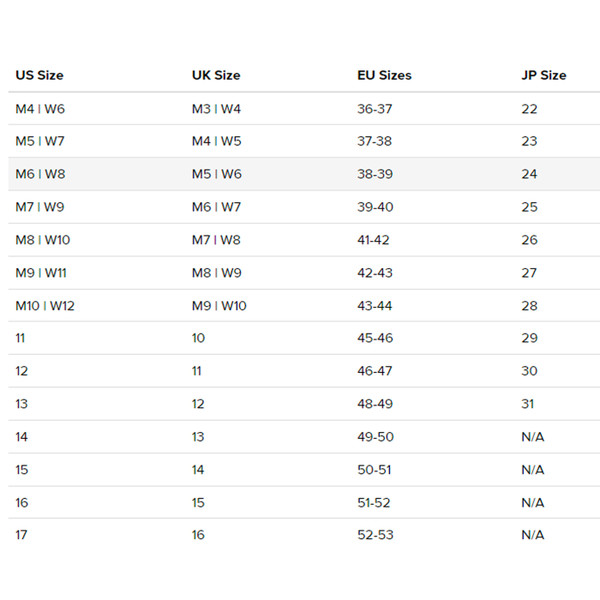This screenshot has height=600, width=600.
Task: Select EU size 48-49 cell
Action: click(375, 404)
